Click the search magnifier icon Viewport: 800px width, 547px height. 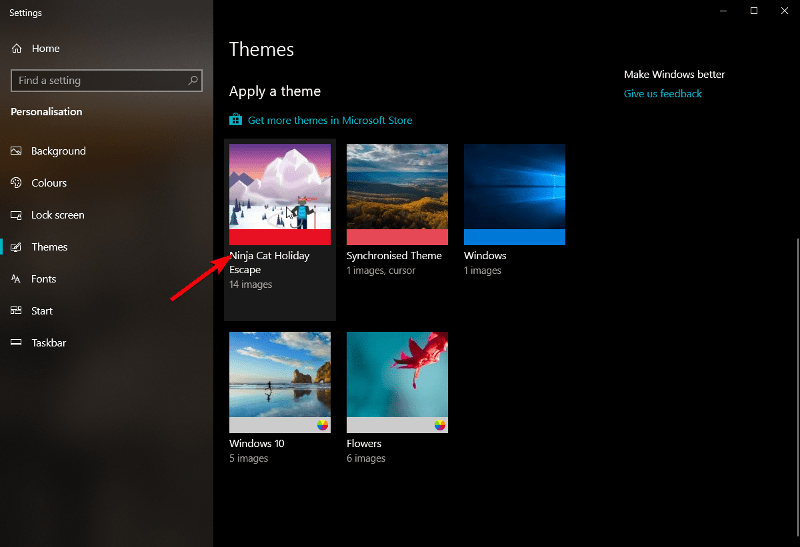(x=193, y=81)
